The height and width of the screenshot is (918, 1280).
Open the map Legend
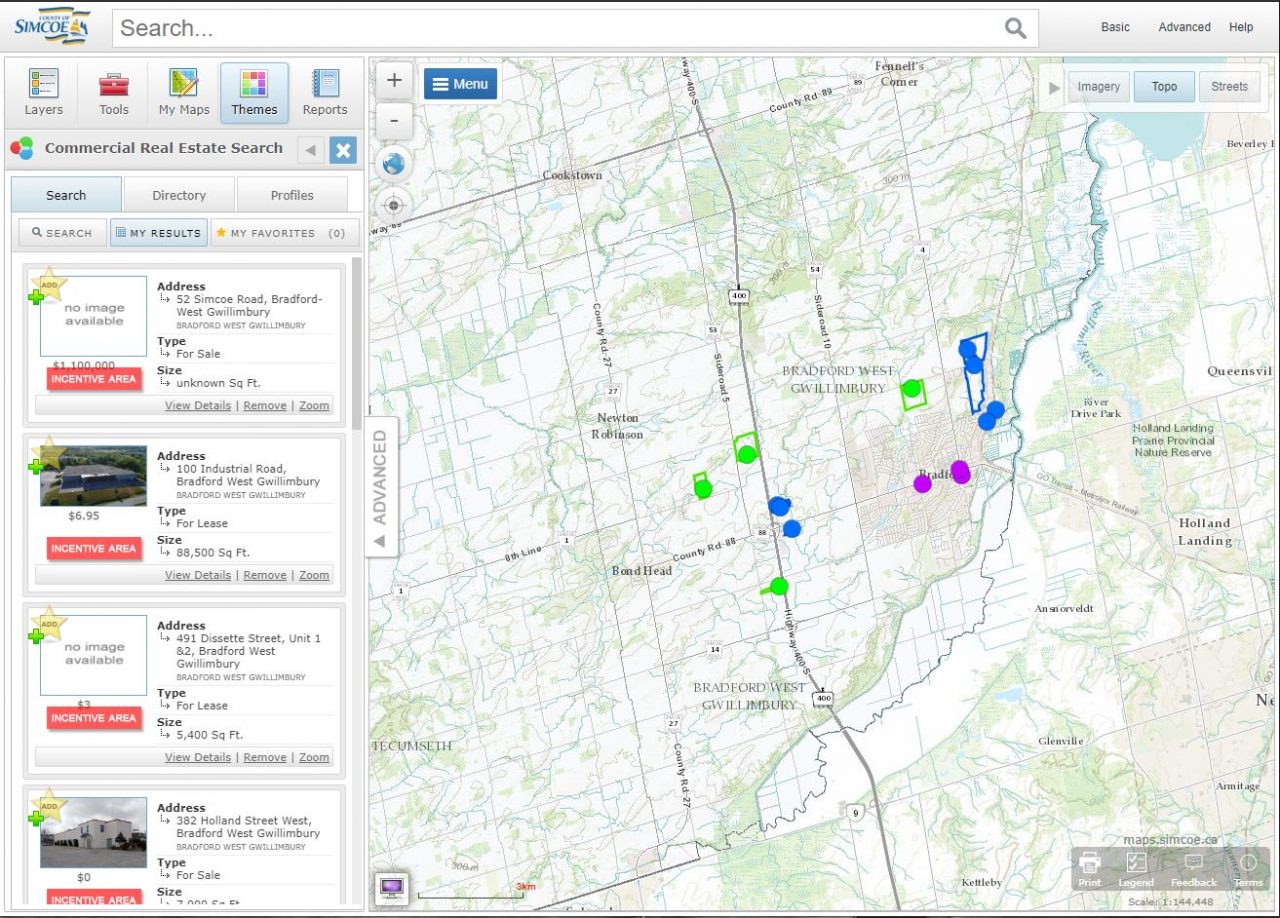[x=1136, y=868]
